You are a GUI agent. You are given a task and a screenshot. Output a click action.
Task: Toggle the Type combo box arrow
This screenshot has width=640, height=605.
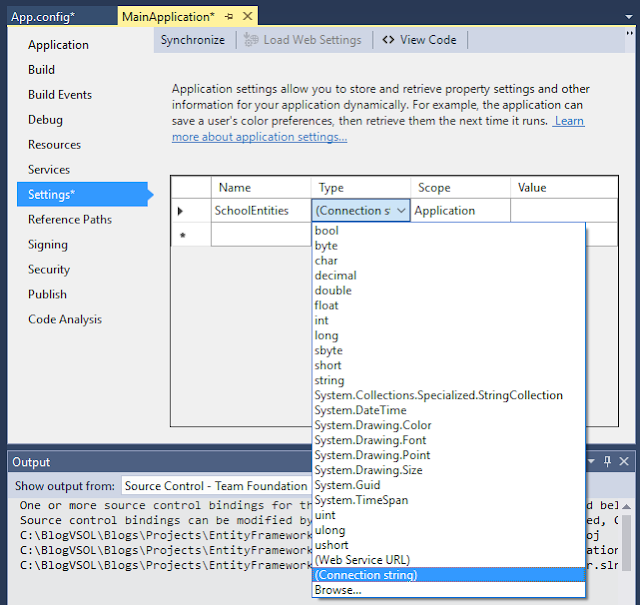401,211
